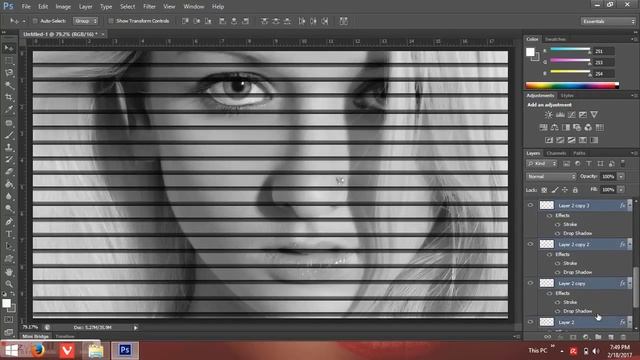The width and height of the screenshot is (640, 360).
Task: Click the Opacity value field
Action: 608,177
